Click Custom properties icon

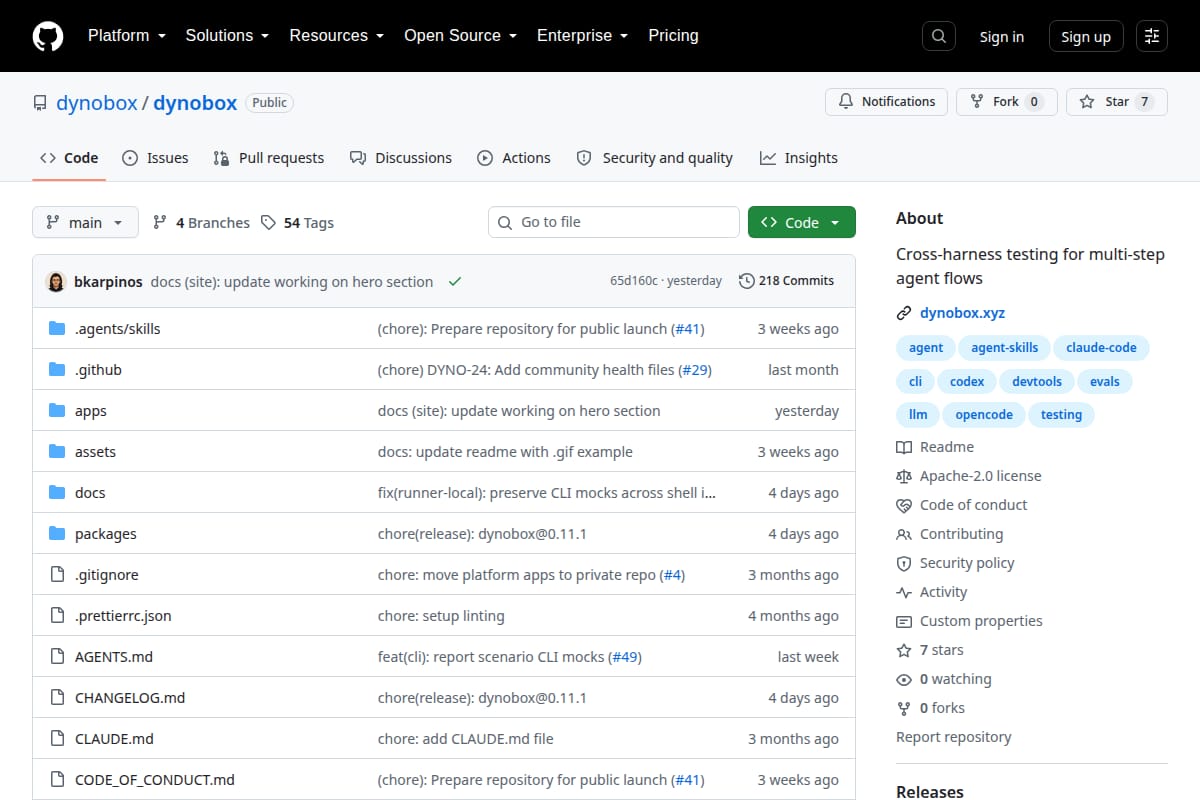(x=904, y=621)
